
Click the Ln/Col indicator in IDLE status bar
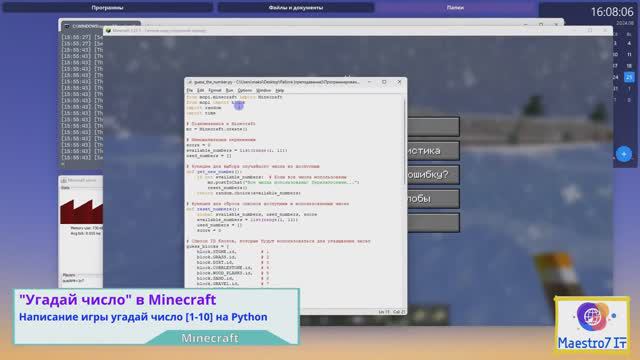pos(391,312)
